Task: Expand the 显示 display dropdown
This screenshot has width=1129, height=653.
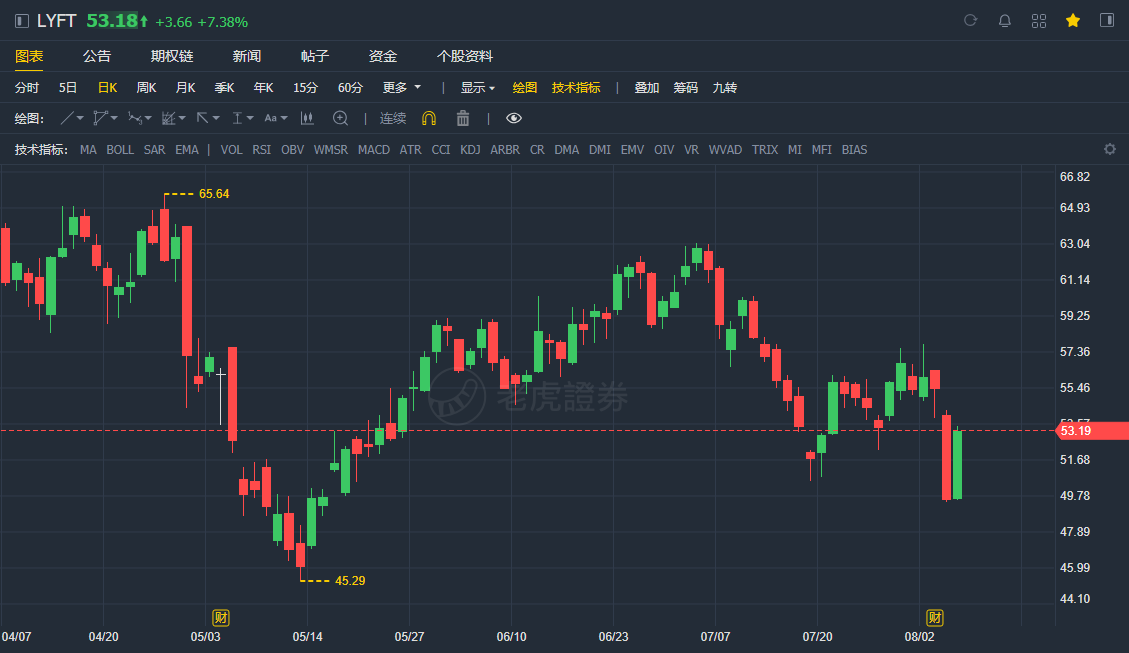Action: pos(478,88)
